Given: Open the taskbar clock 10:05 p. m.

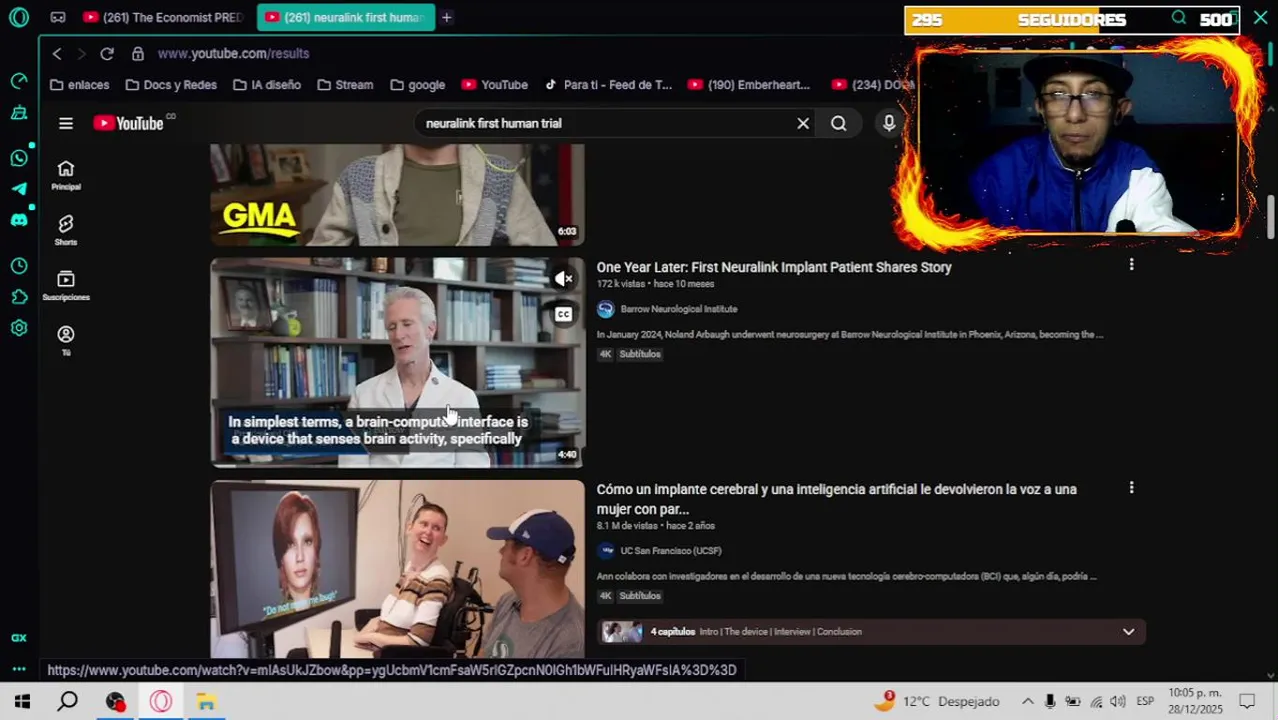Looking at the screenshot, I should [1195, 701].
